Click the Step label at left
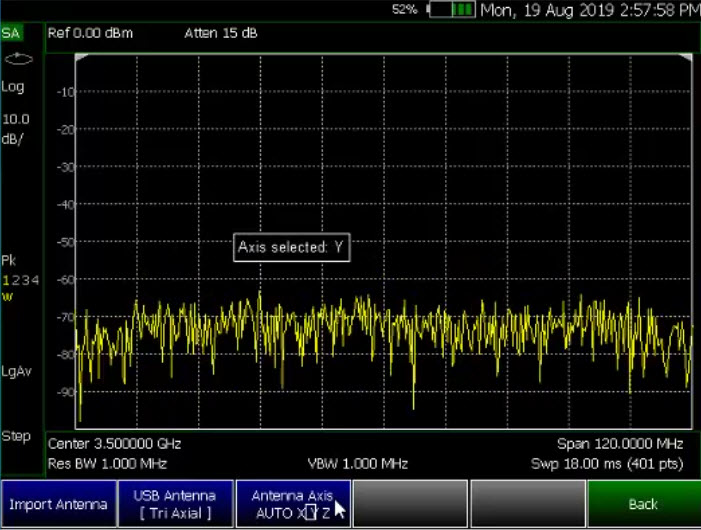Screen dimensions: 701x530 [16, 437]
